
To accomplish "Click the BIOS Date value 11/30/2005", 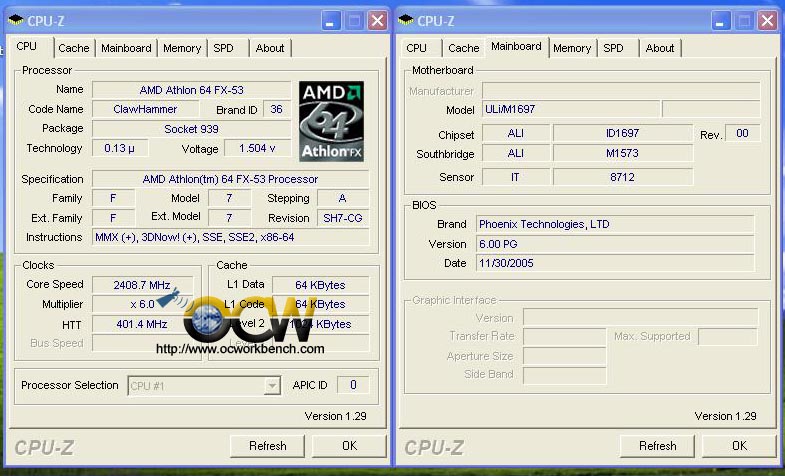I will point(615,263).
